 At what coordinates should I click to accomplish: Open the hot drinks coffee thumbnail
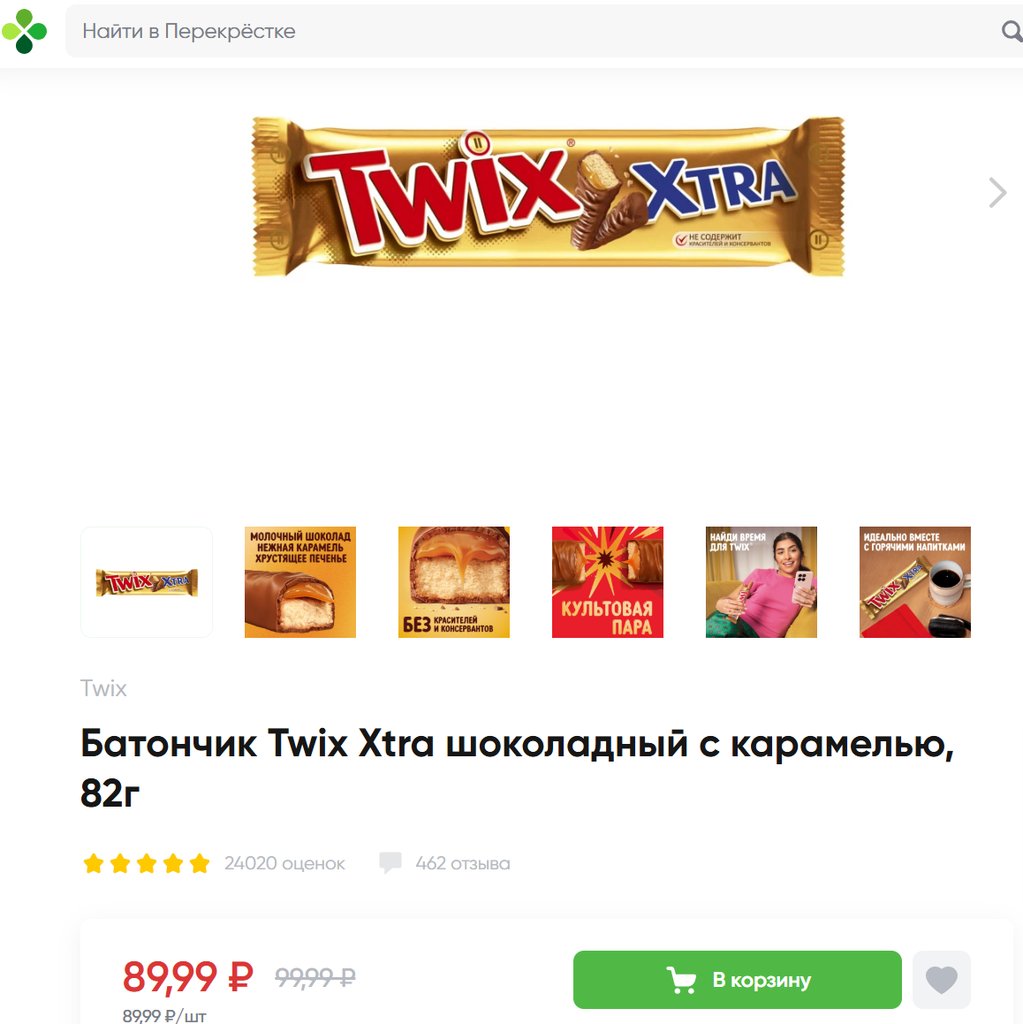[x=915, y=582]
